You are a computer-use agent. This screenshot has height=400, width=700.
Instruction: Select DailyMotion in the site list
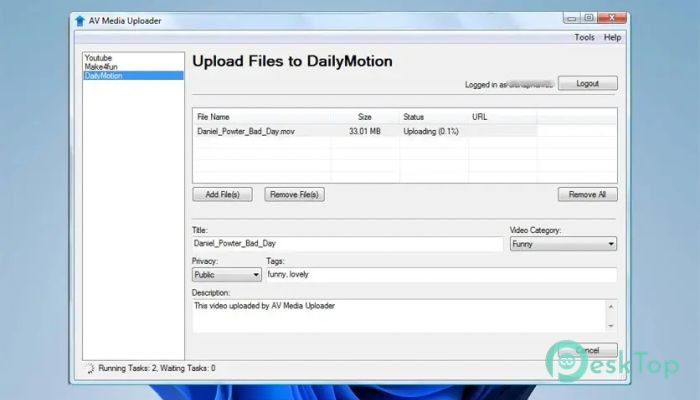click(x=133, y=75)
